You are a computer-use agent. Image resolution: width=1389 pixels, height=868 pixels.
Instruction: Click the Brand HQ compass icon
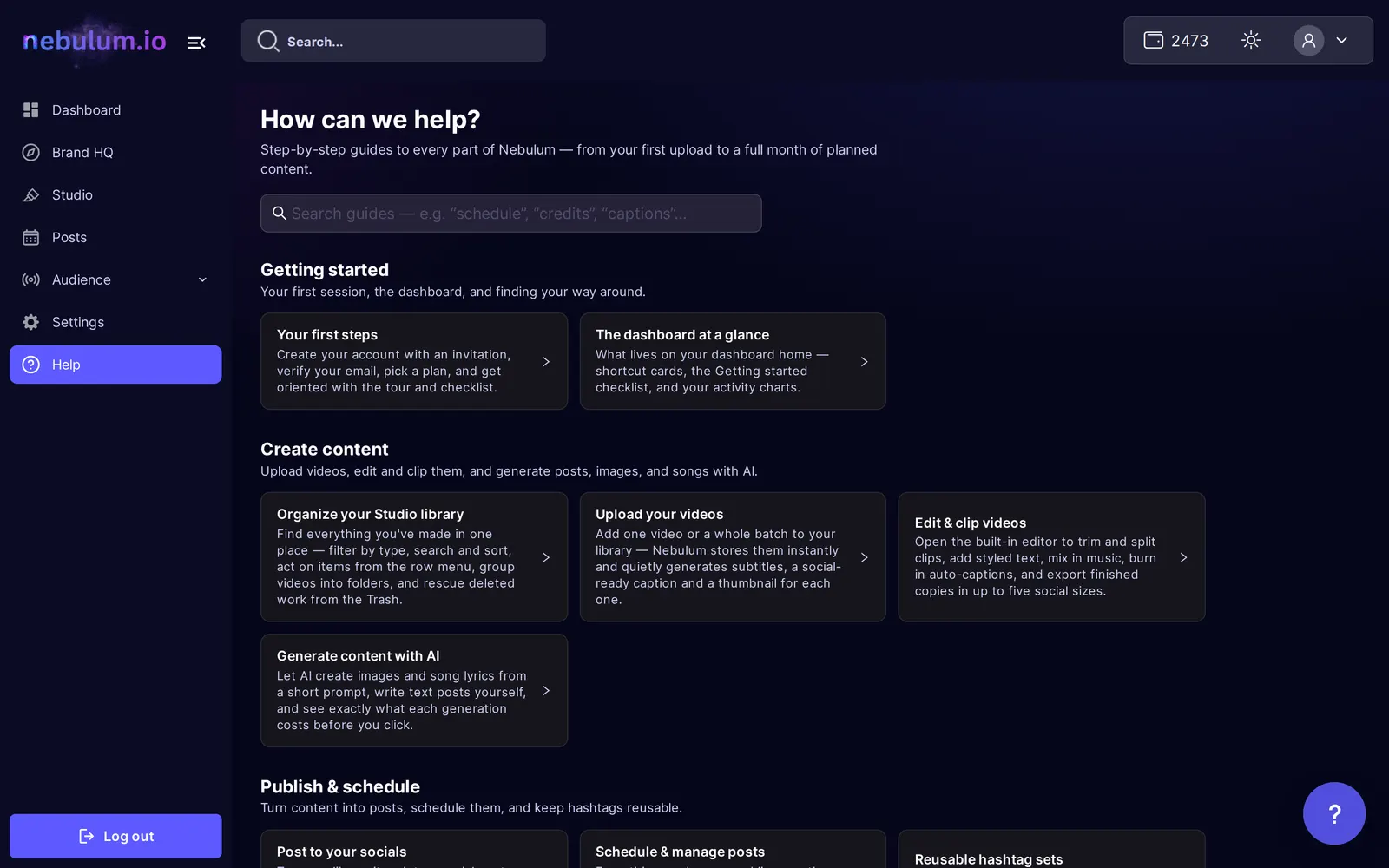31,153
